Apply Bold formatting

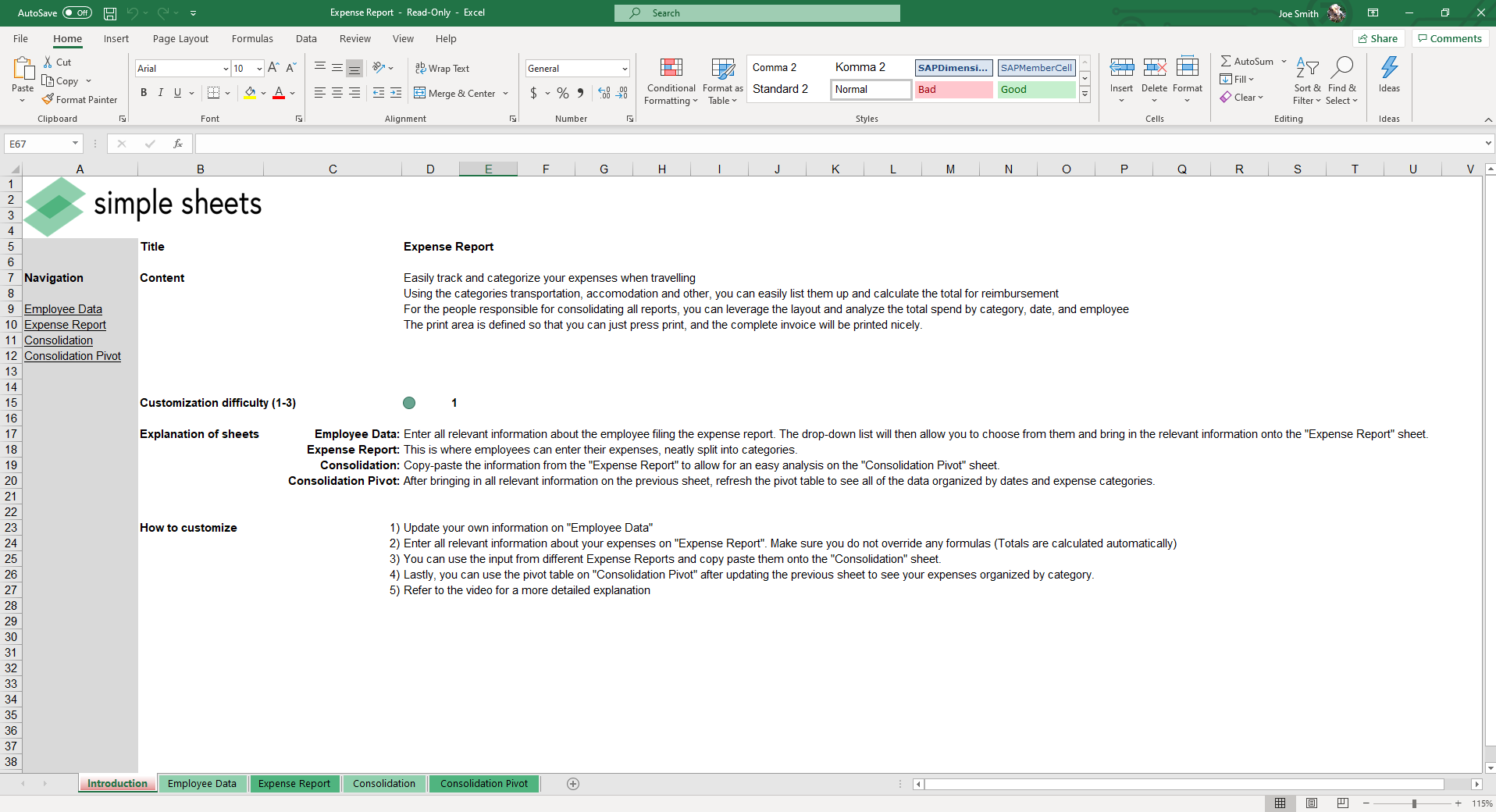point(144,93)
